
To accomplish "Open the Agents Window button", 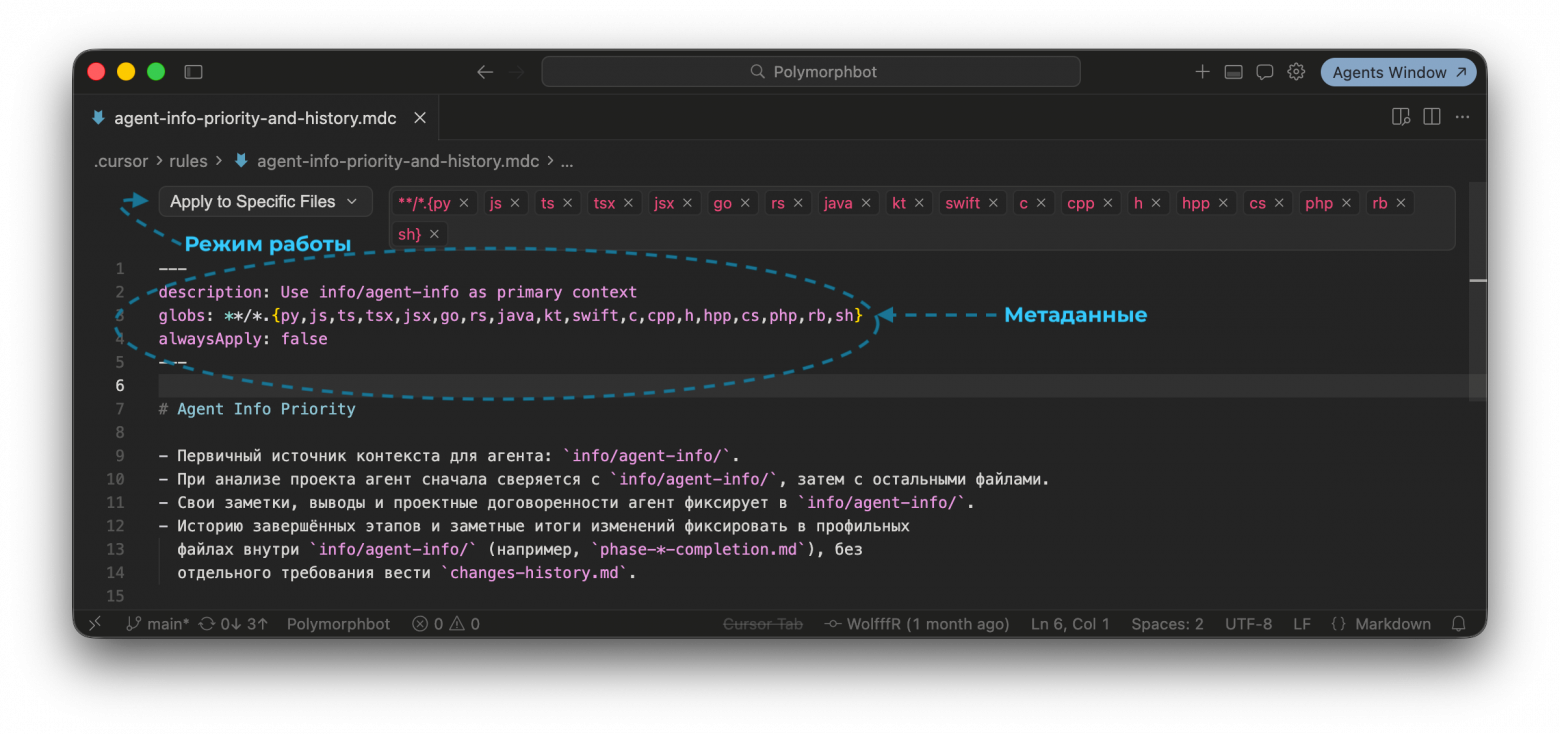I will [1398, 72].
